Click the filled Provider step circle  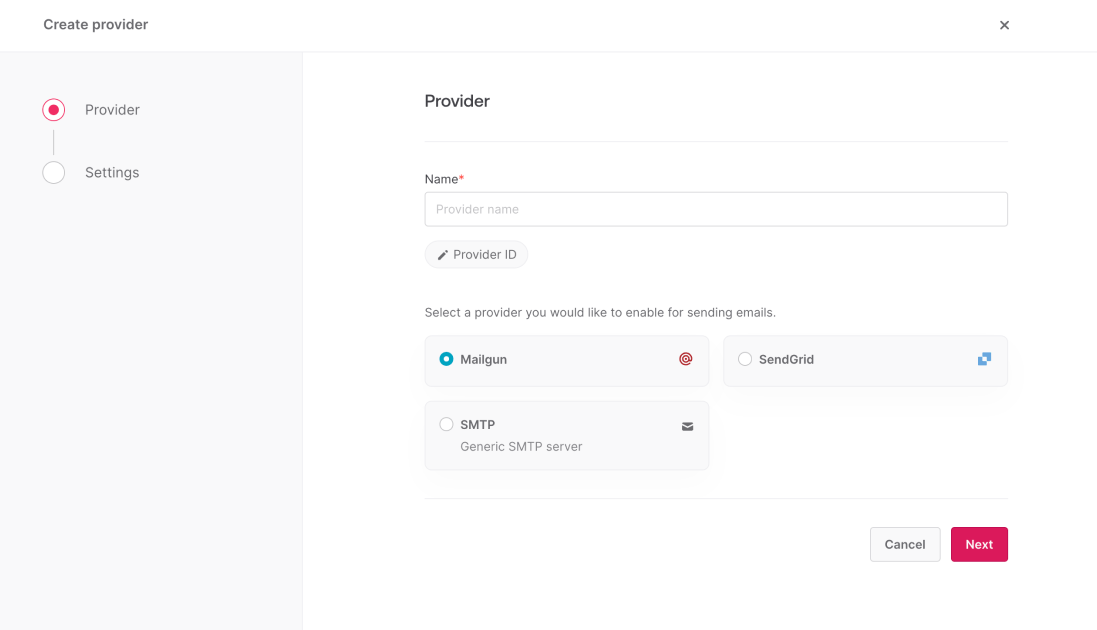pos(53,110)
